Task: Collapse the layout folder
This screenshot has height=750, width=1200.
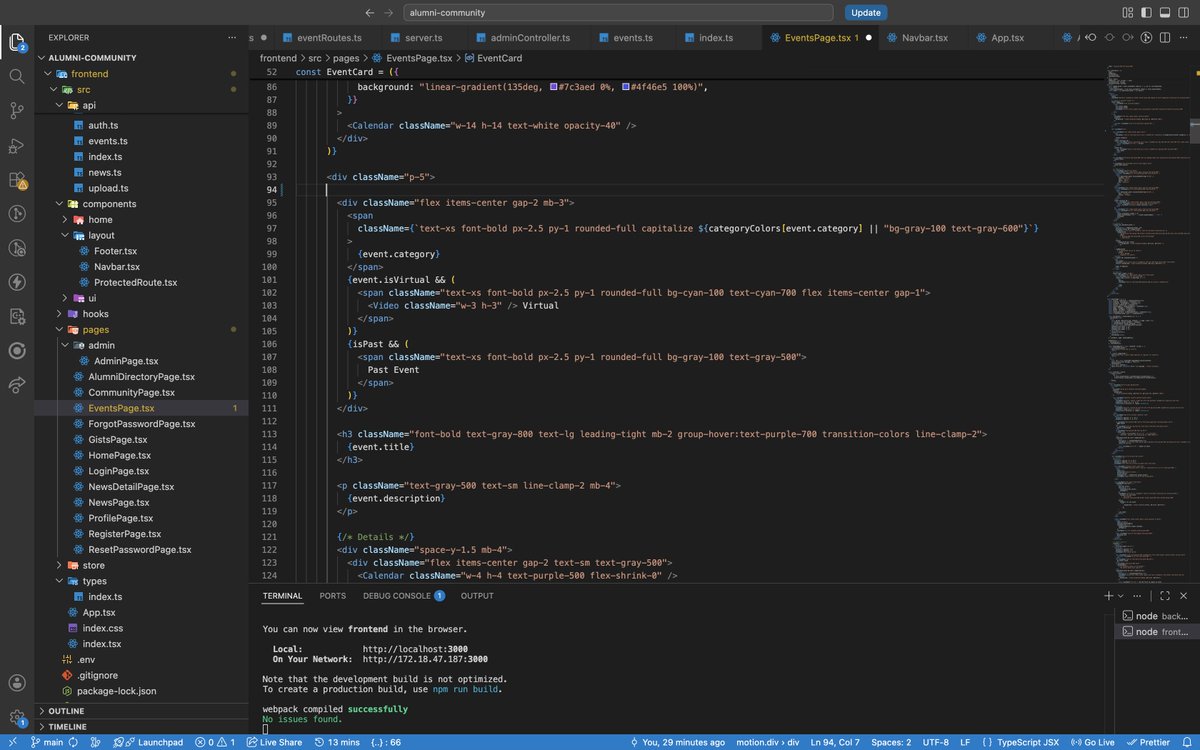Action: coord(140,235)
